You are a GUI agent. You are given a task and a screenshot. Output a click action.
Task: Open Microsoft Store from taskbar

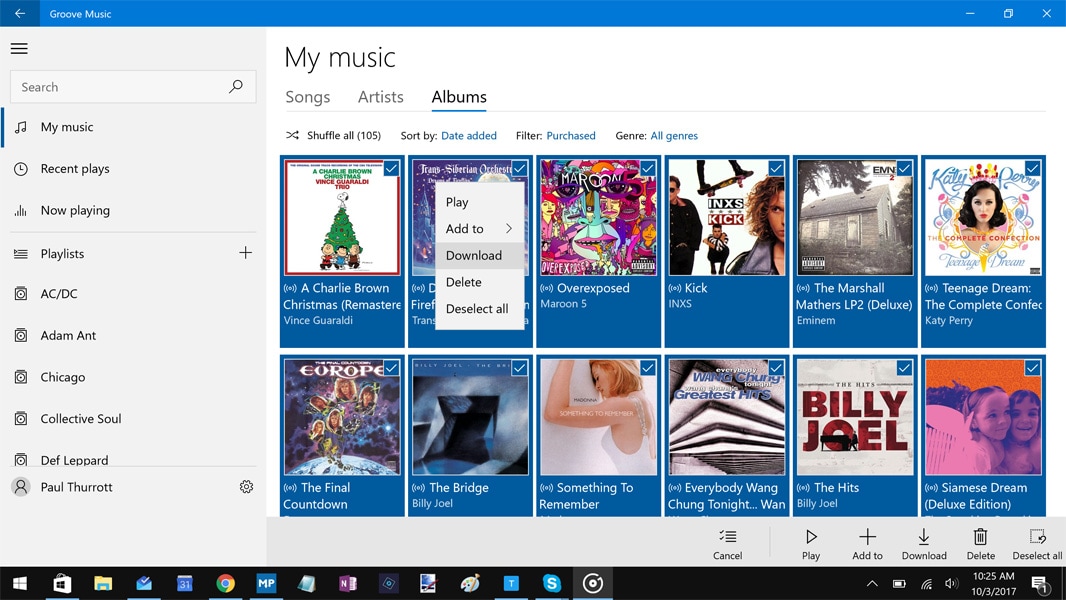click(62, 583)
